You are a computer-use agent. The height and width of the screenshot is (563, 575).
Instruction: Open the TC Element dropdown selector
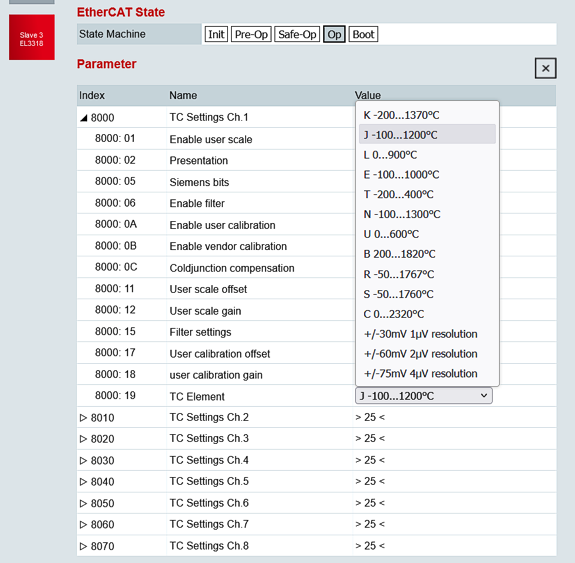[424, 396]
